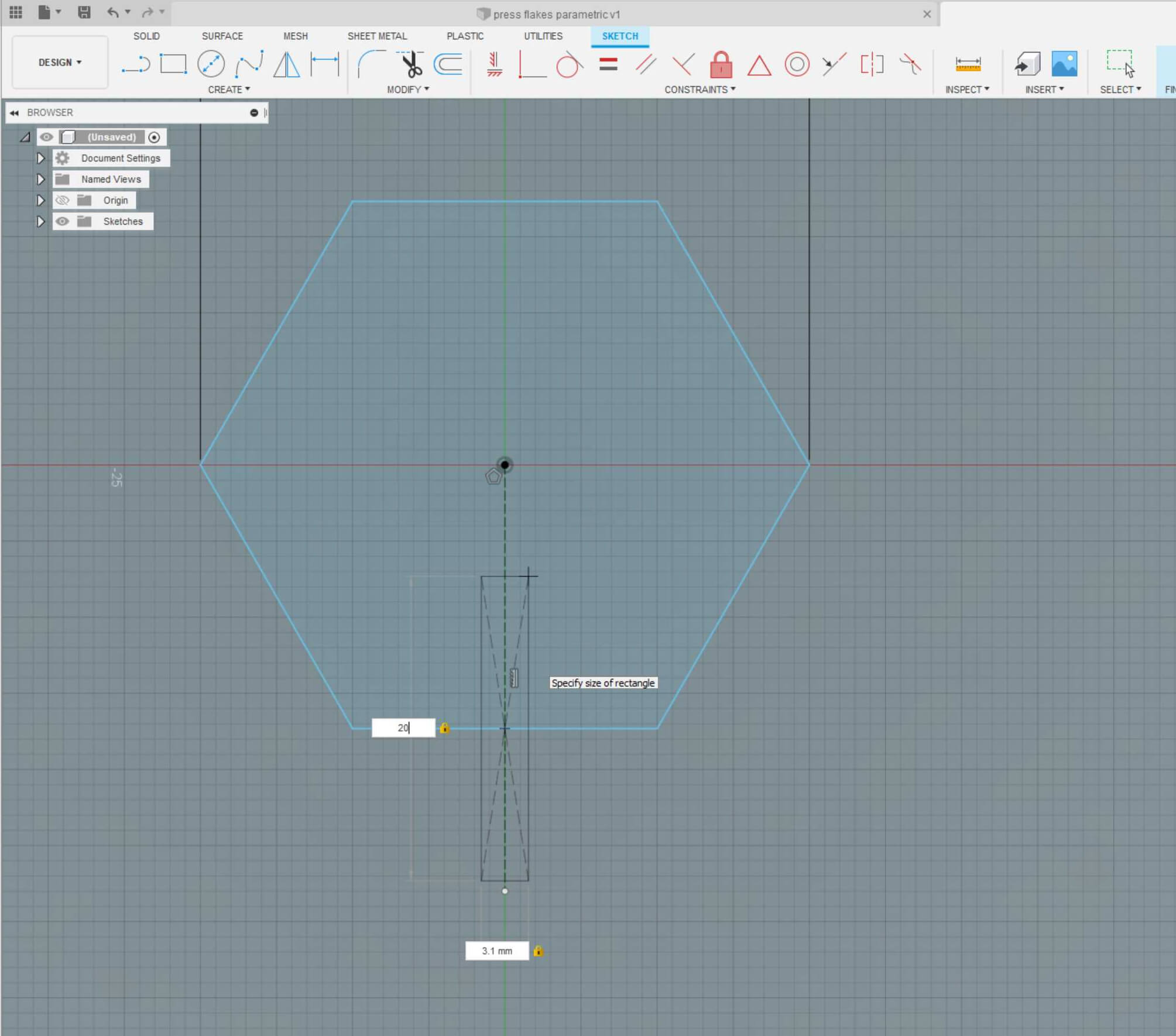Open the SELECT dropdown menu
1176x1036 pixels.
pos(1120,90)
